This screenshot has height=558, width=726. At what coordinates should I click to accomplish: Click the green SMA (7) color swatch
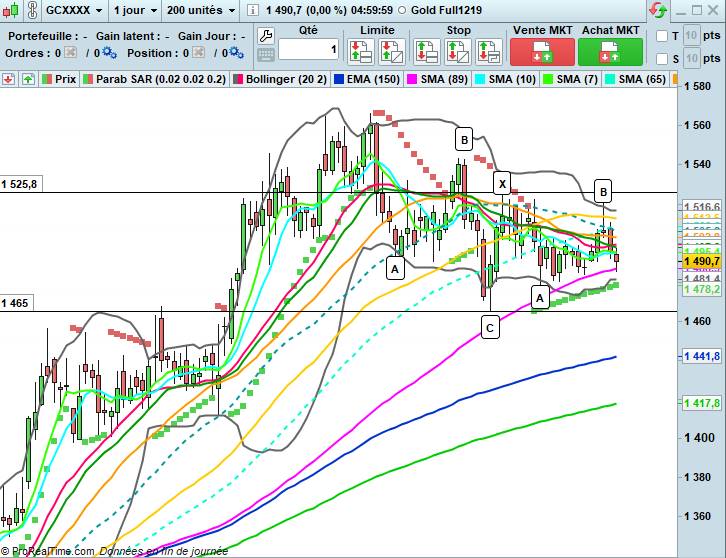548,79
